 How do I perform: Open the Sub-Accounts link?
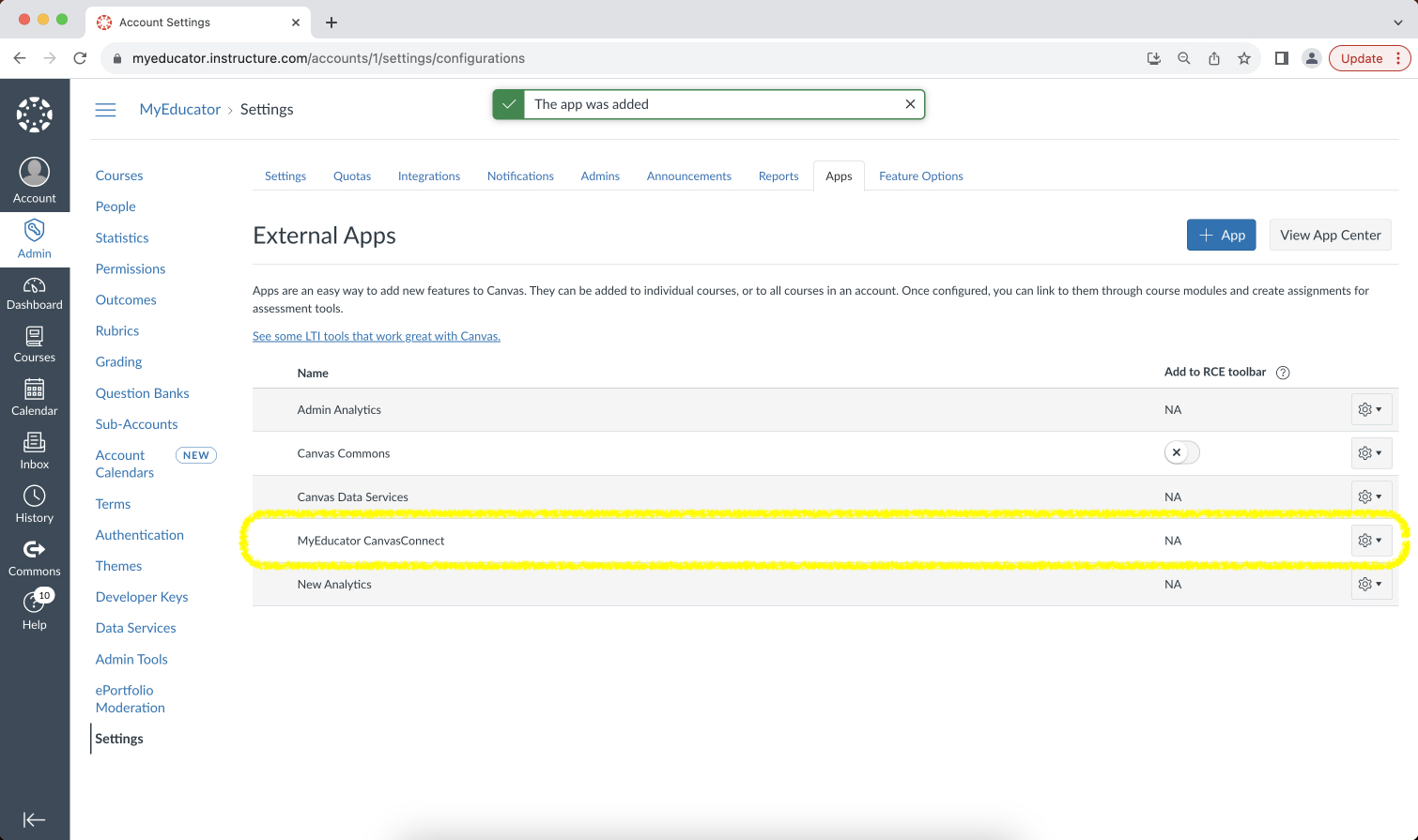pos(136,424)
